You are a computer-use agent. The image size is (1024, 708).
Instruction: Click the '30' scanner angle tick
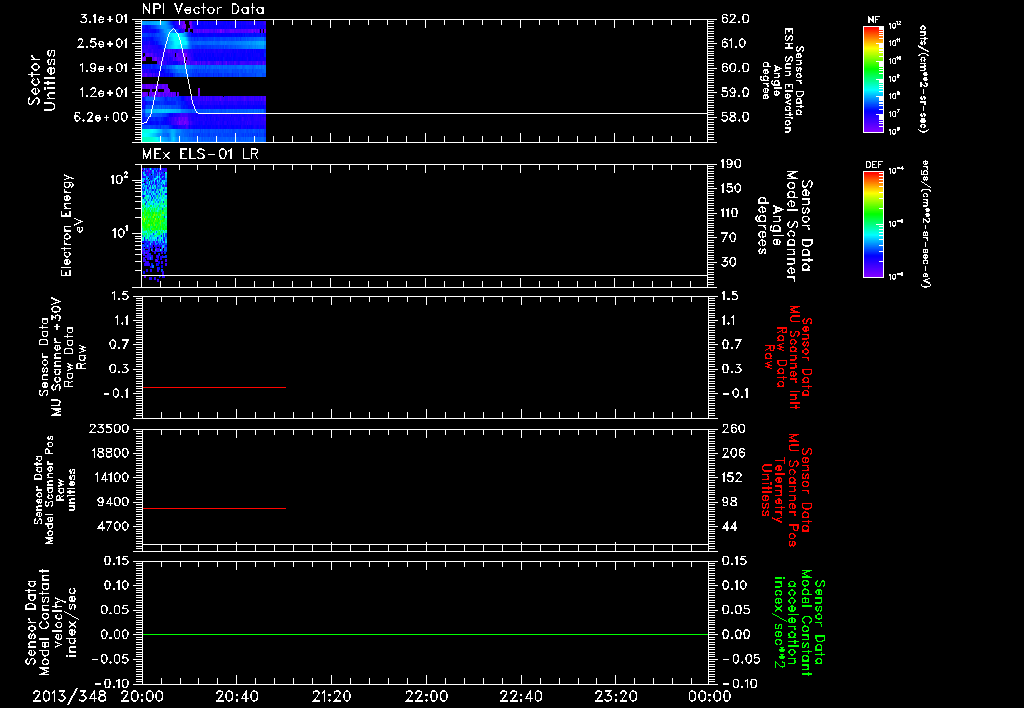(729, 262)
